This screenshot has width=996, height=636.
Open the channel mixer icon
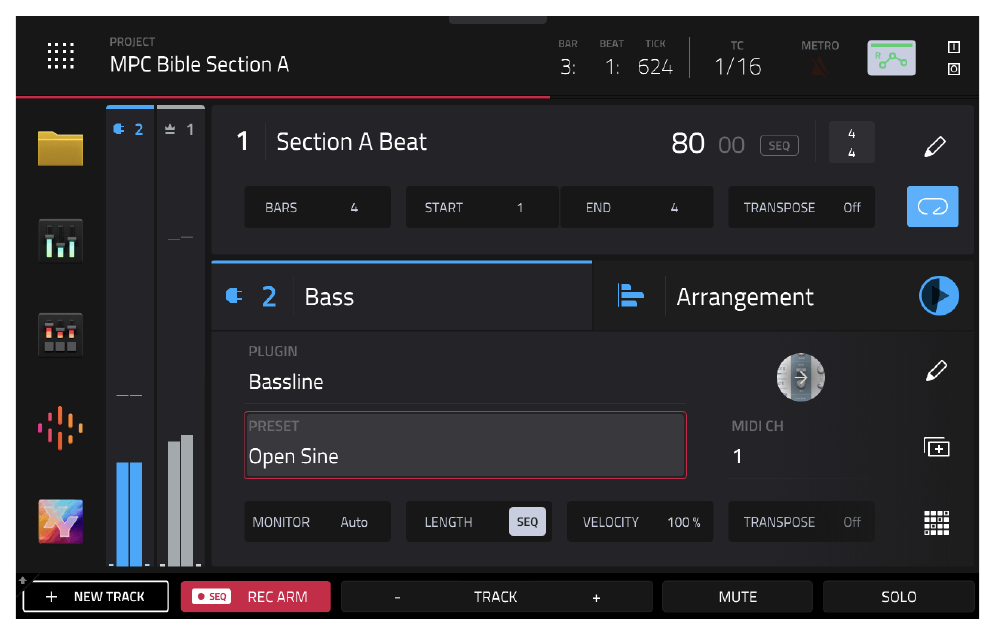(x=60, y=241)
